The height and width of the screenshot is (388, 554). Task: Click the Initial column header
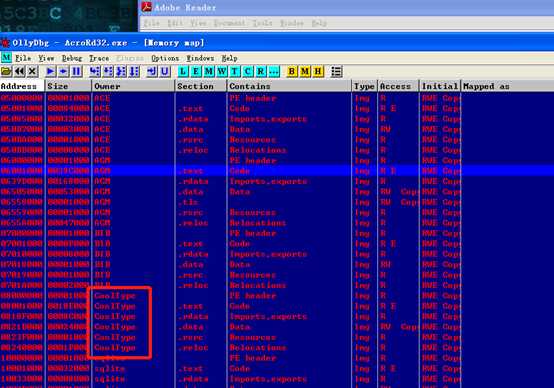pyautogui.click(x=440, y=86)
